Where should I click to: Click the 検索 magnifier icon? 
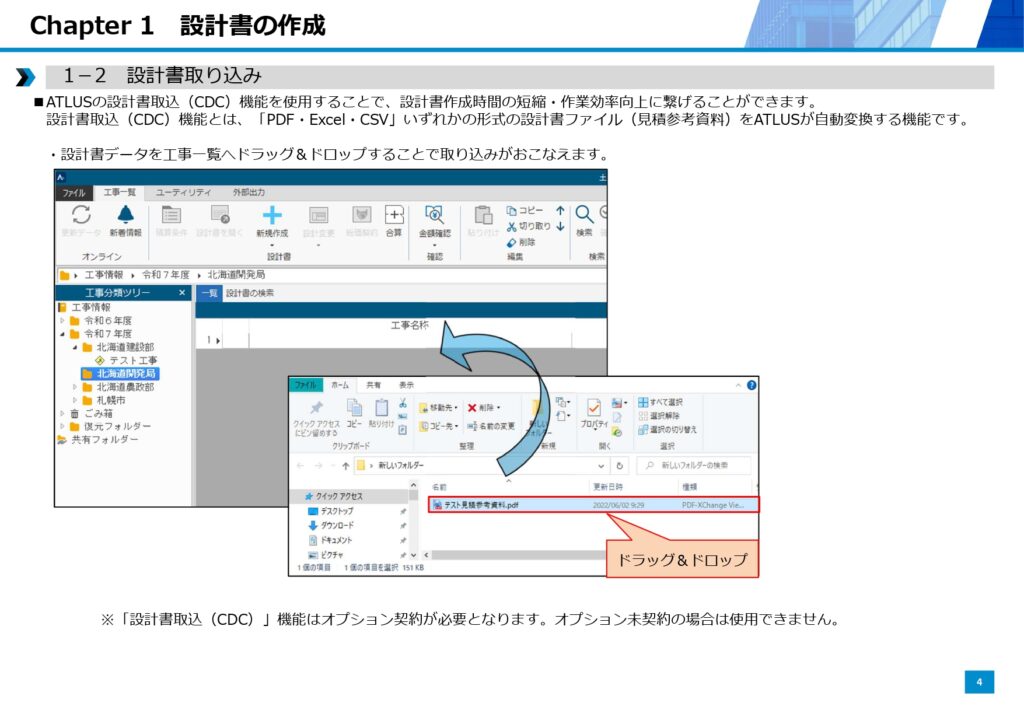[584, 216]
